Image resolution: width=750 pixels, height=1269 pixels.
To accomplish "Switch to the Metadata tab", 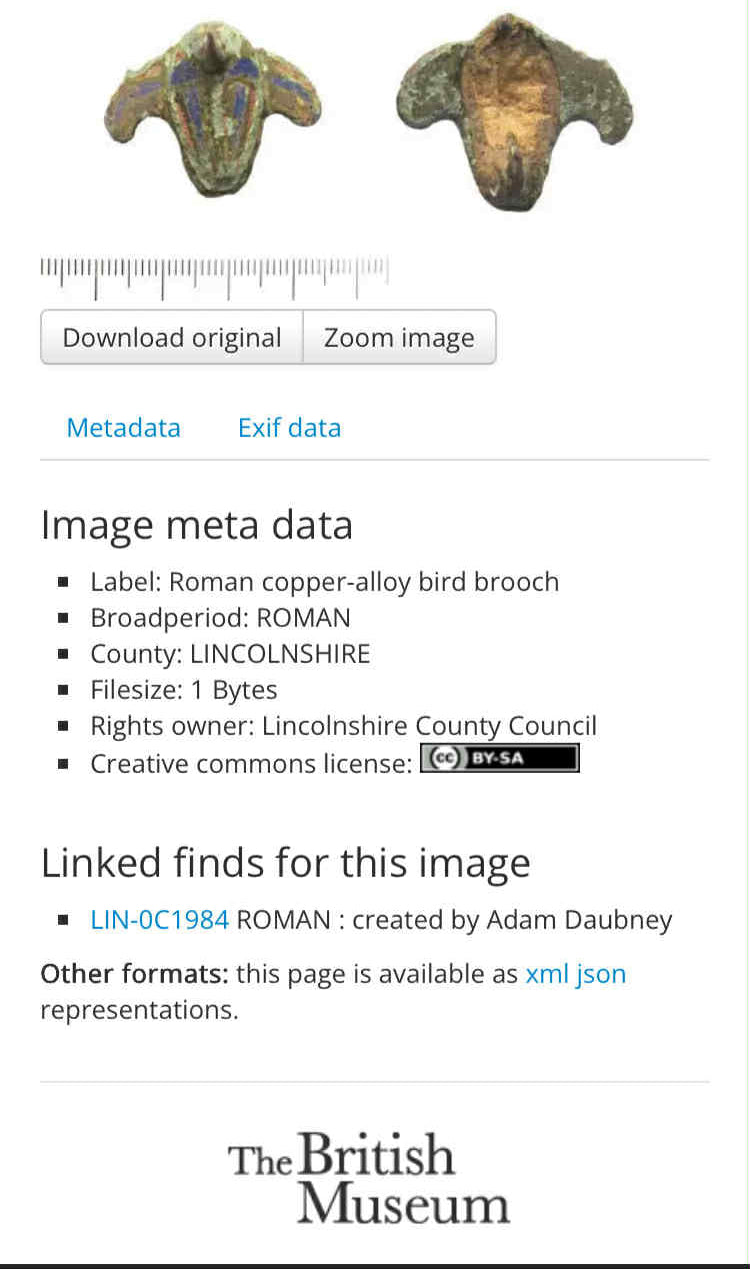I will 123,428.
